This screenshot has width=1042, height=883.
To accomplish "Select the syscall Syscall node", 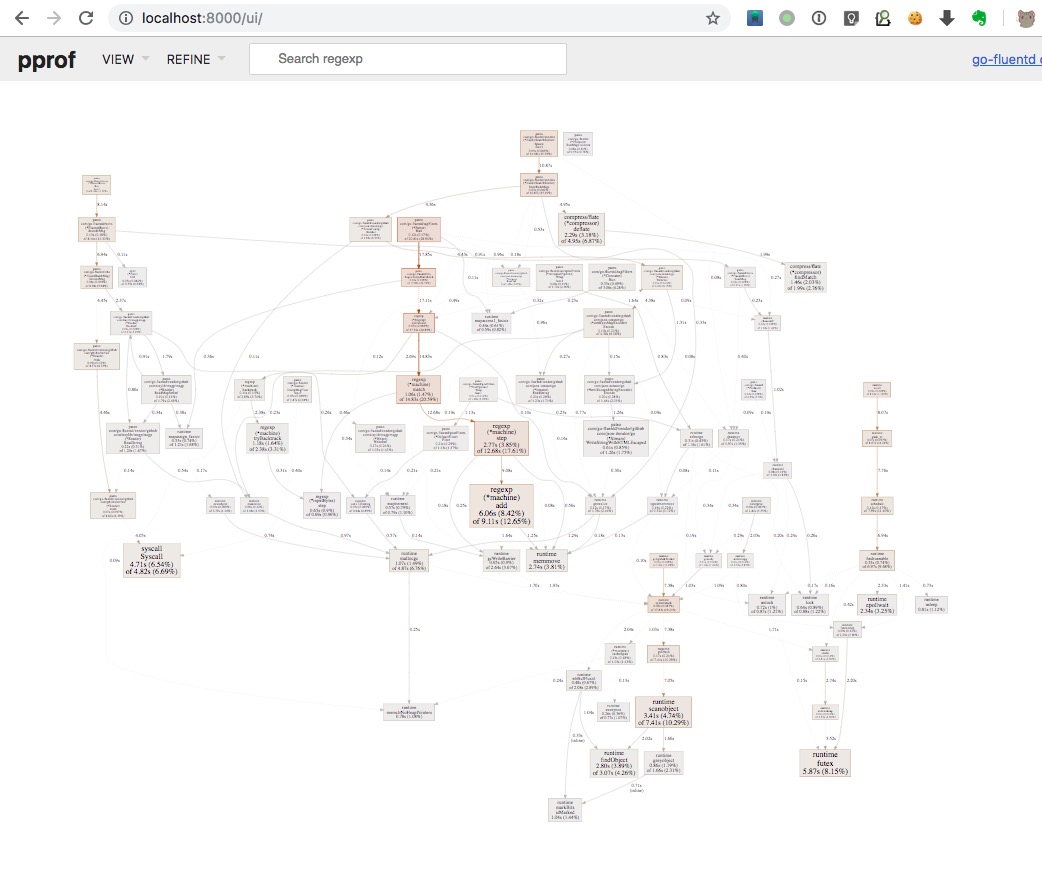I will pos(151,560).
